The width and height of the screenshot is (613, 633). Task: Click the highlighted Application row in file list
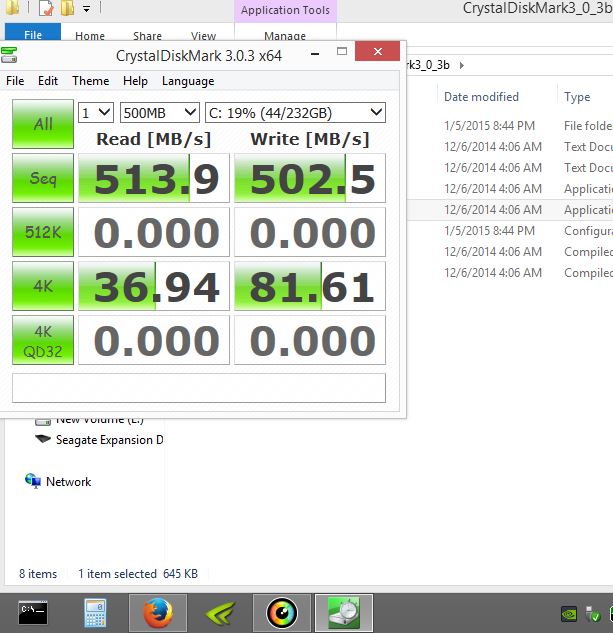[x=510, y=210]
